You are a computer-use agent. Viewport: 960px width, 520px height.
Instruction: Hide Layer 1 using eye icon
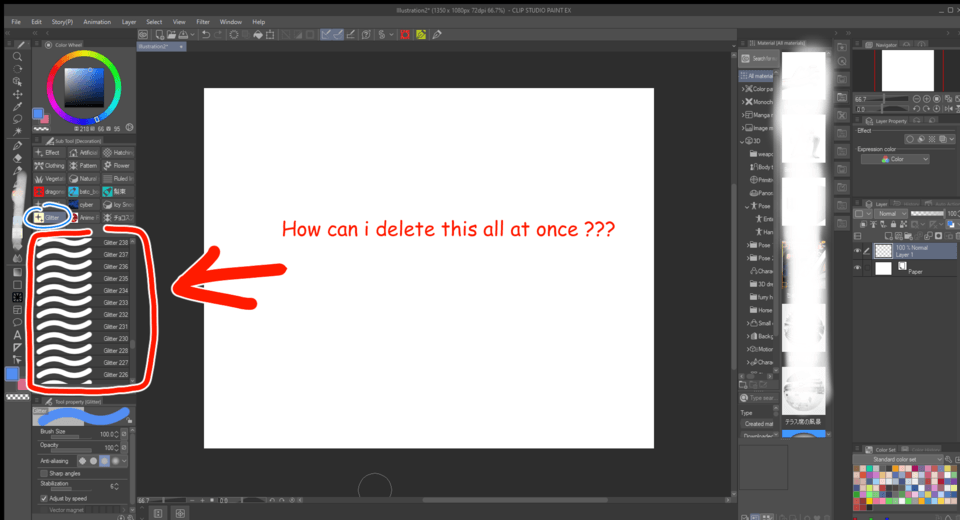(857, 251)
